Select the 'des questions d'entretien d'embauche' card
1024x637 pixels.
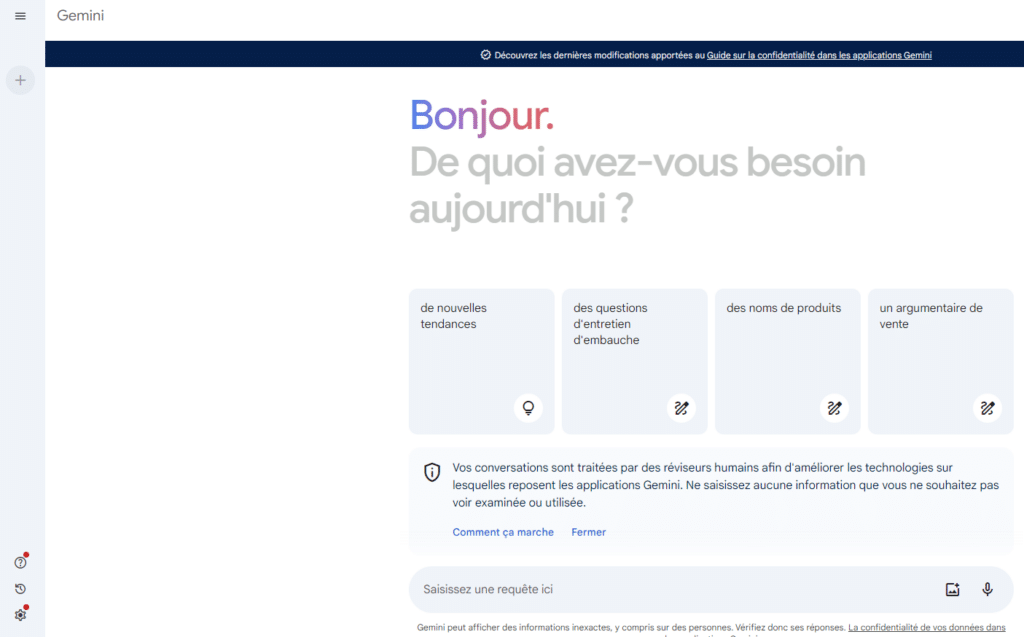tap(634, 361)
